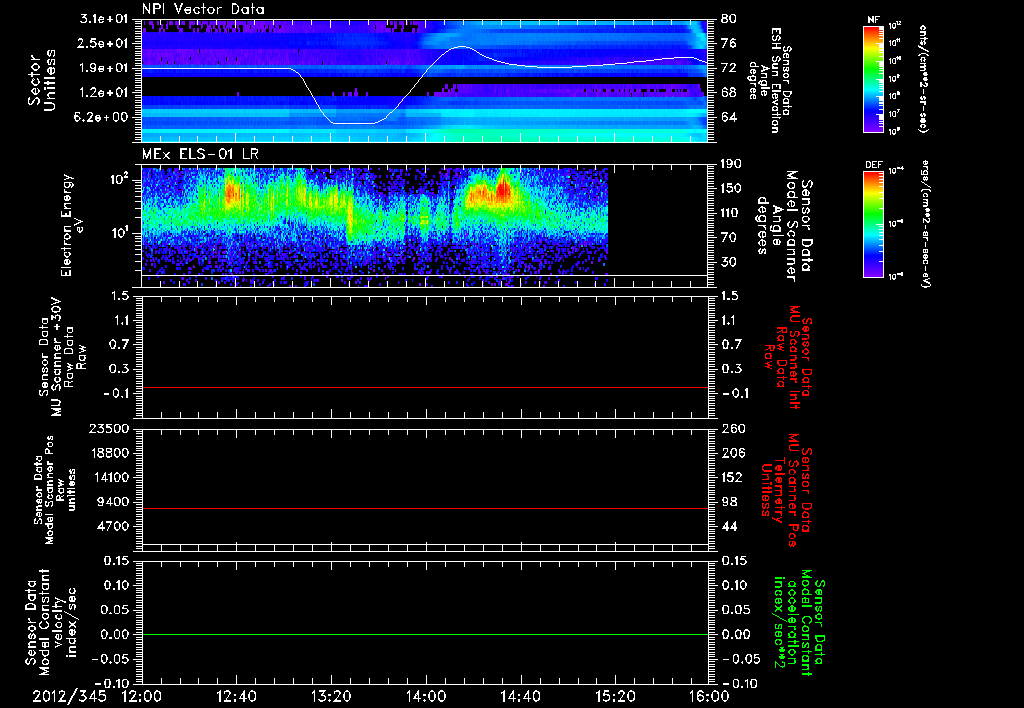The image size is (1024, 708).
Task: Select the 'NPI Vector Data' panel title
Action: [203, 9]
